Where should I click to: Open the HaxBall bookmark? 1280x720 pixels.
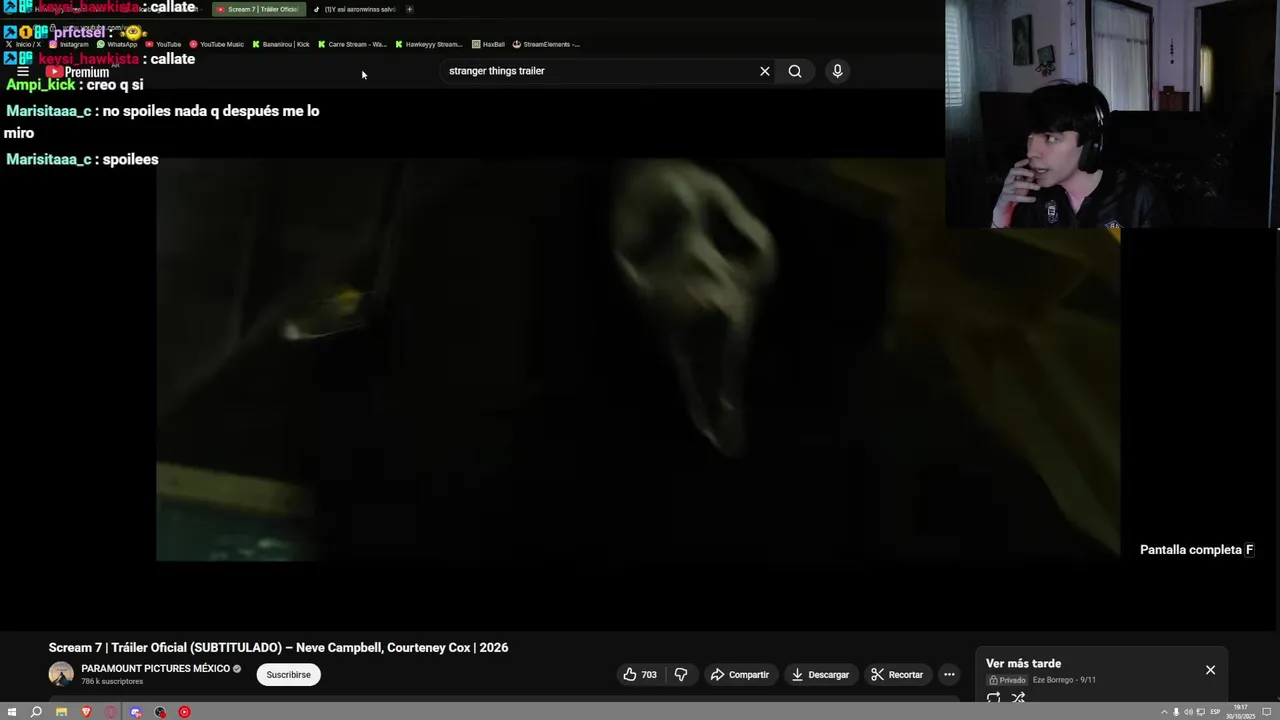(488, 44)
